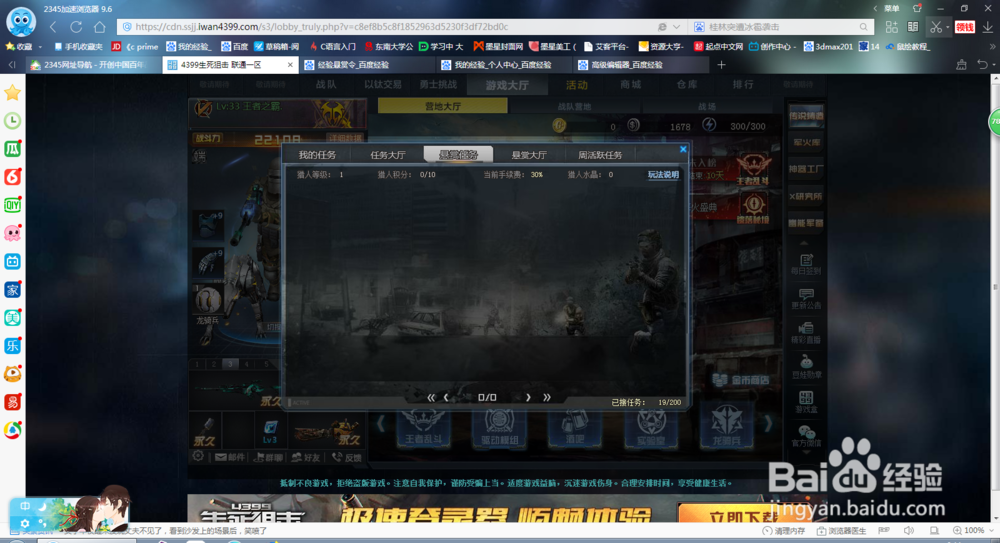Open the 家 sidebar shortcut

(x=12, y=290)
